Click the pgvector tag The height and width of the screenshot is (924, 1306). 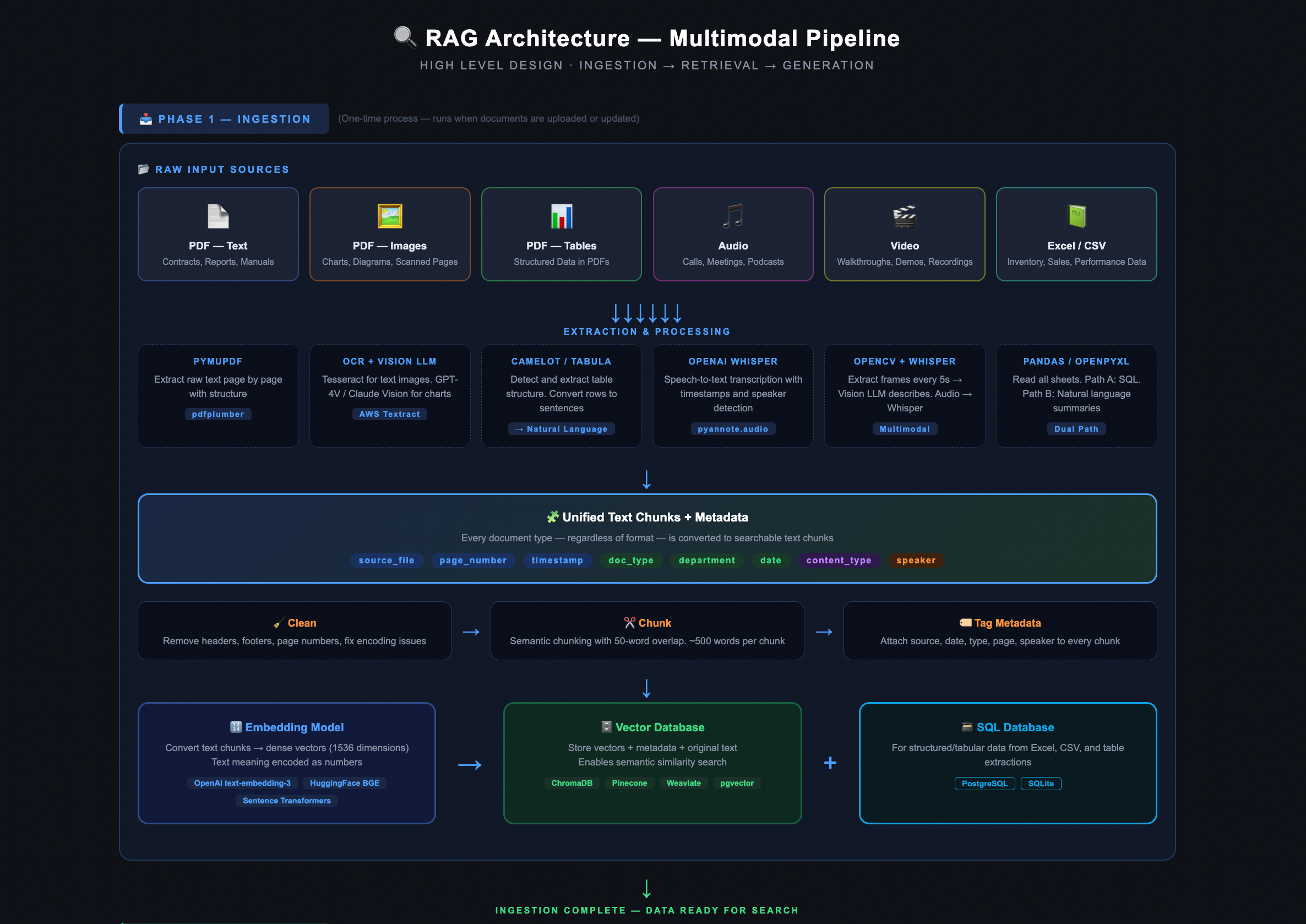pyautogui.click(x=737, y=783)
